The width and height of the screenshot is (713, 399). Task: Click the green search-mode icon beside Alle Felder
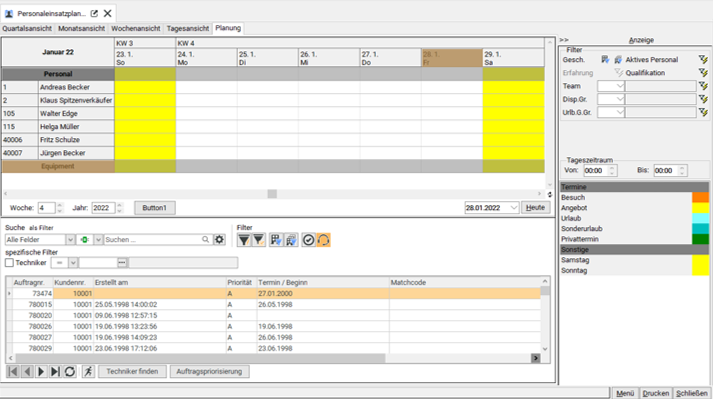pyautogui.click(x=85, y=239)
